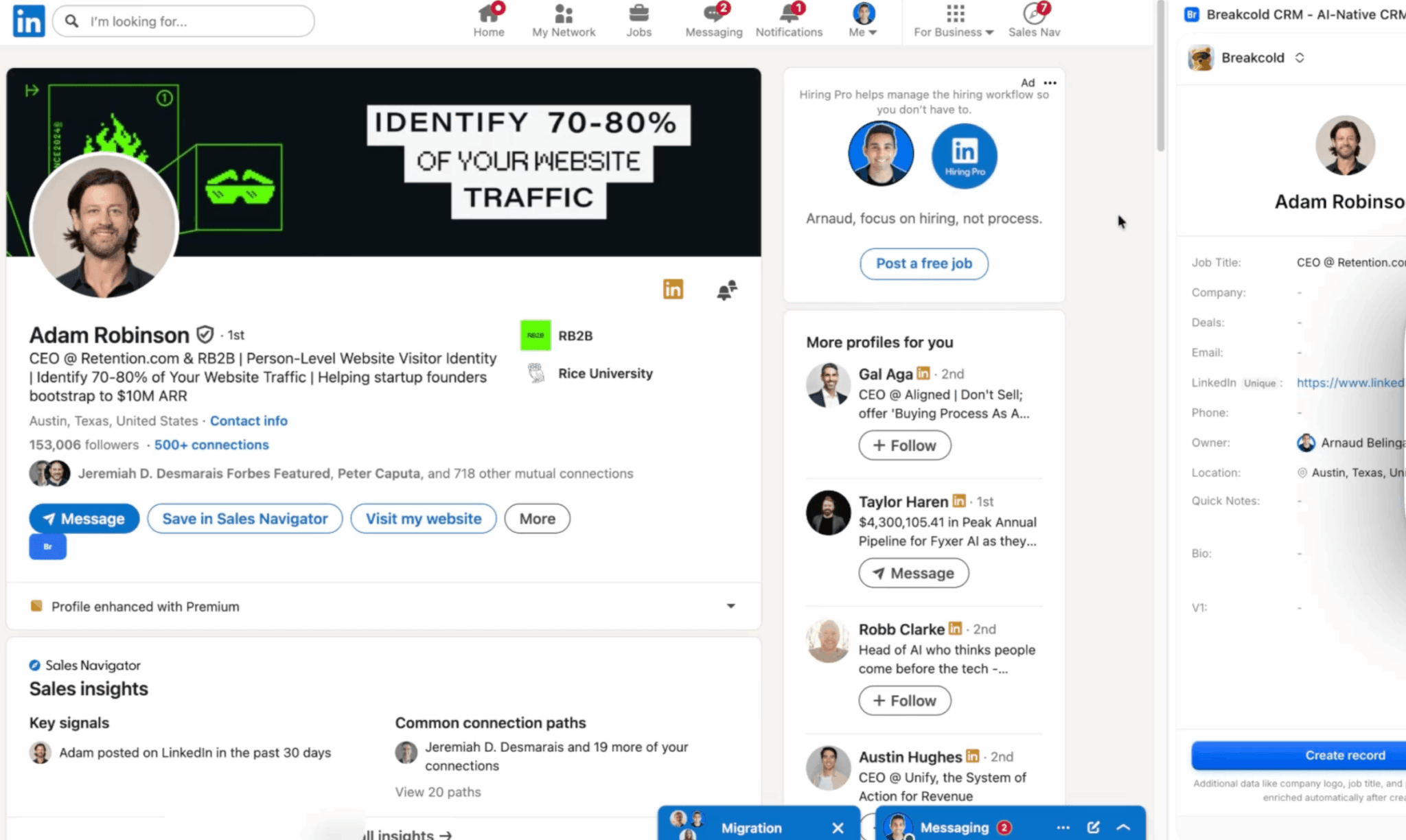Click the RB2B green company logo

click(x=535, y=336)
